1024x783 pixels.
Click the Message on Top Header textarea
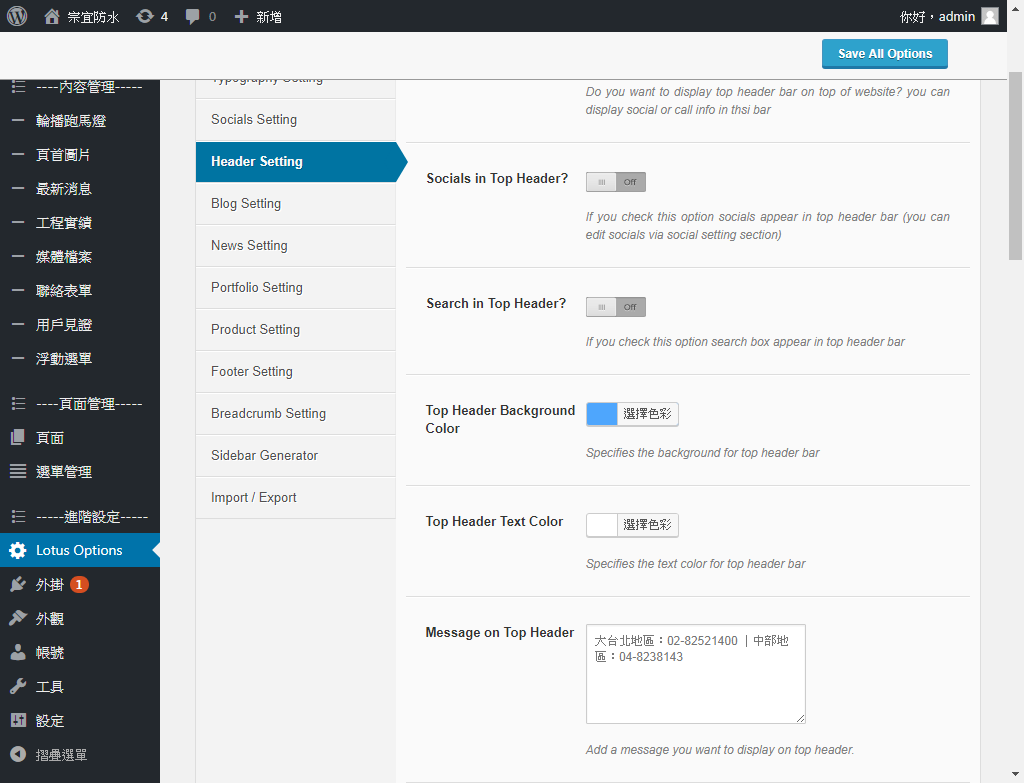click(696, 674)
